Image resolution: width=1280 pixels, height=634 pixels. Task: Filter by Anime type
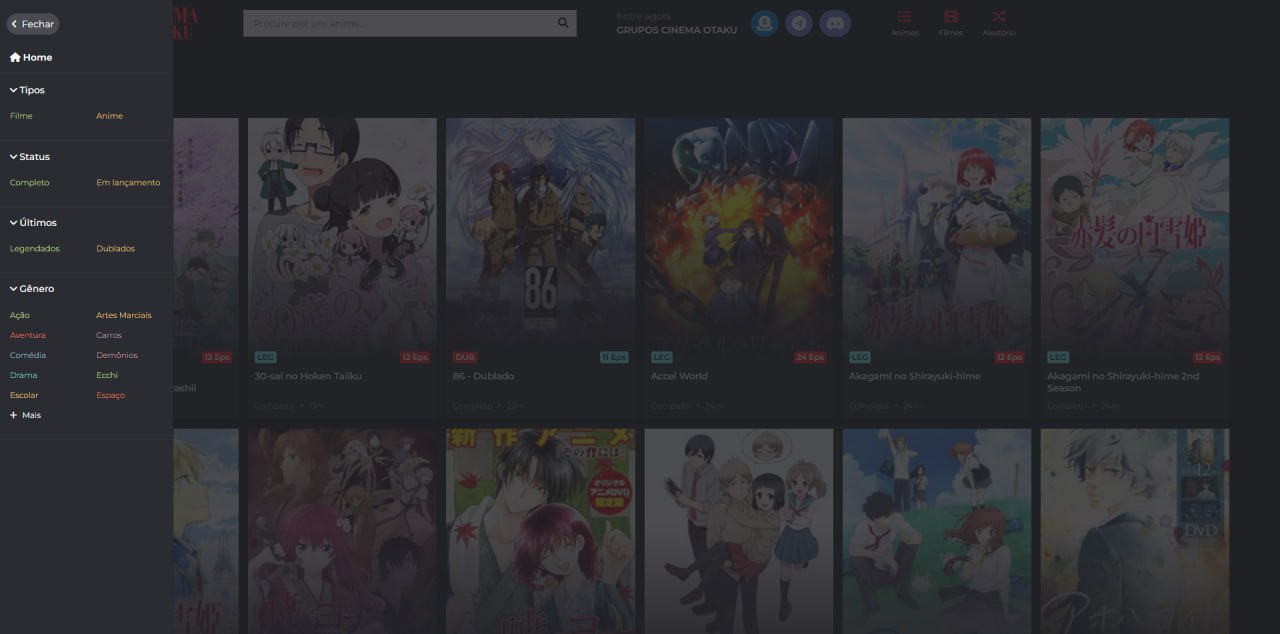tap(109, 116)
